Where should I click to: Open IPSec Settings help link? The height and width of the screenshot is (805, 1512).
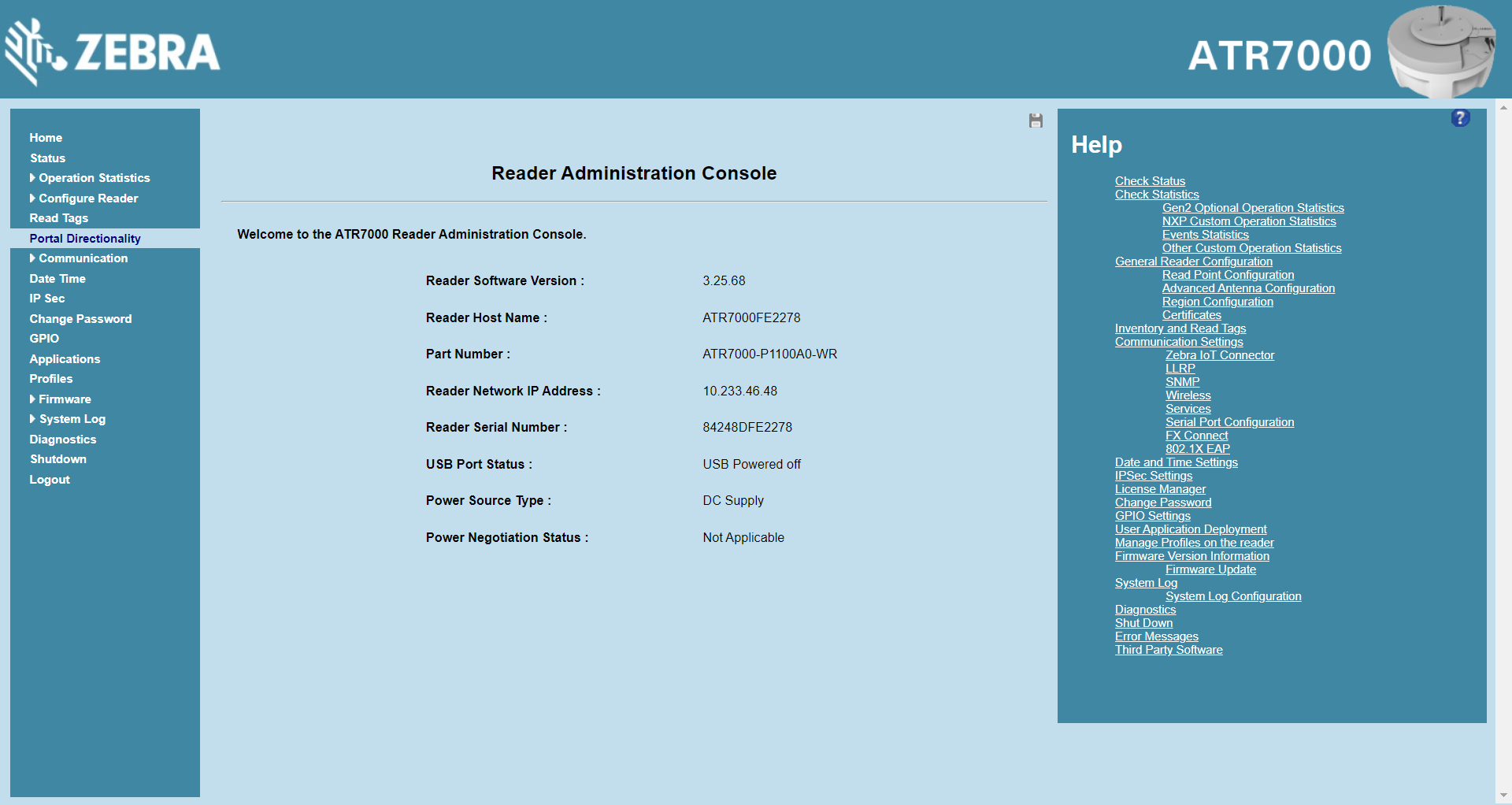(1154, 476)
